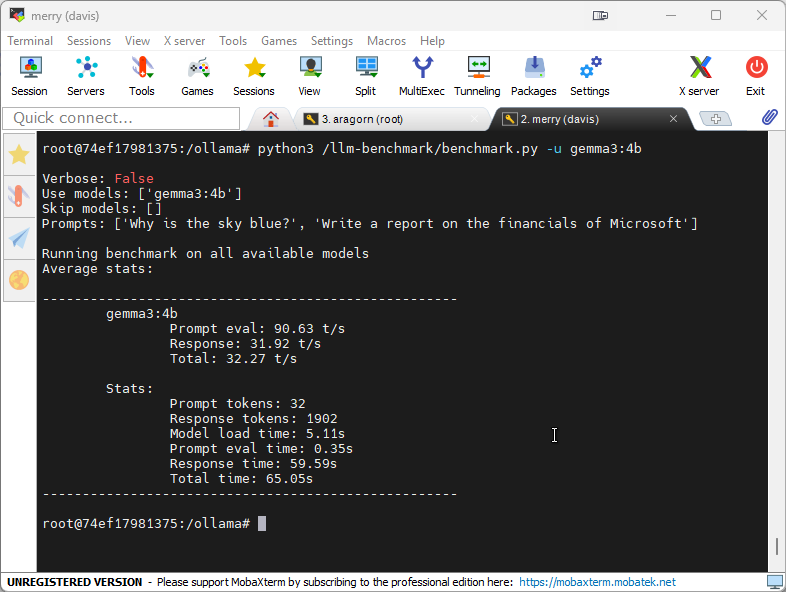786x592 pixels.
Task: Click the new tab button
Action: pos(715,119)
